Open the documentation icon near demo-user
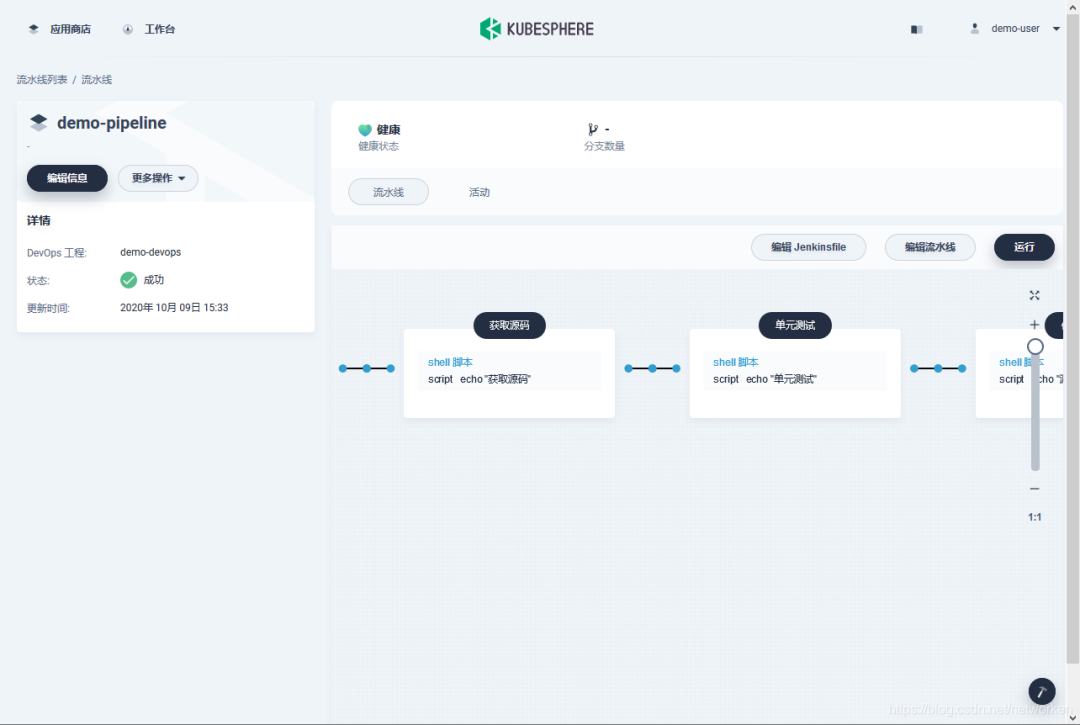 [916, 29]
